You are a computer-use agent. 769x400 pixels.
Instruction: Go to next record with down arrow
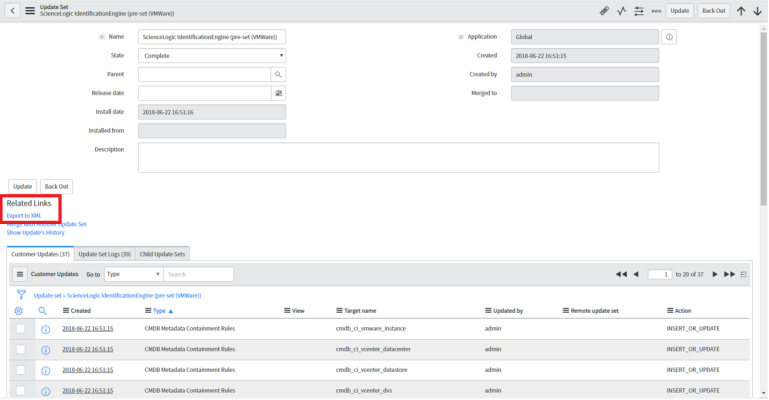click(757, 10)
